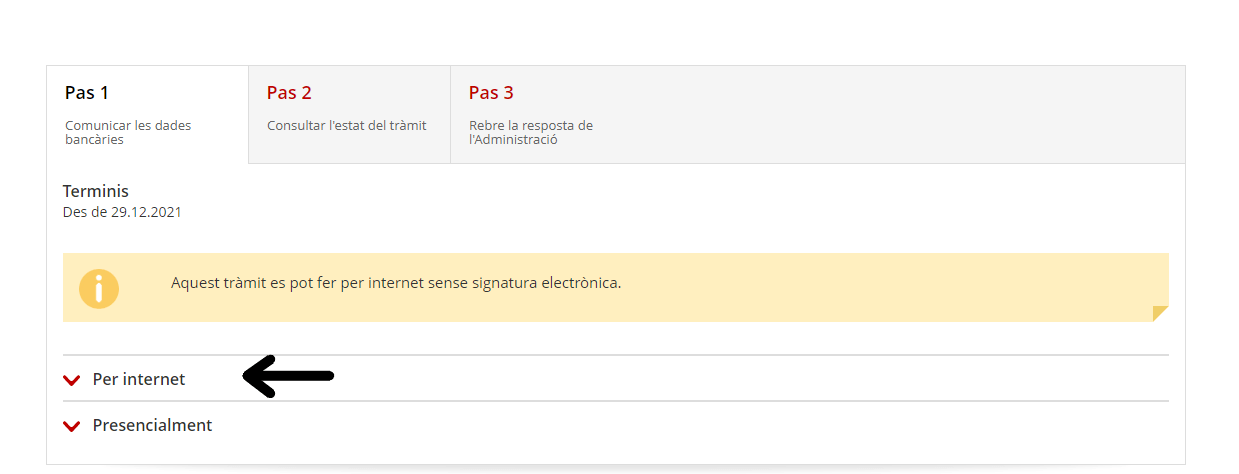Click the date 'Des de 29.12.2021'

tap(122, 212)
